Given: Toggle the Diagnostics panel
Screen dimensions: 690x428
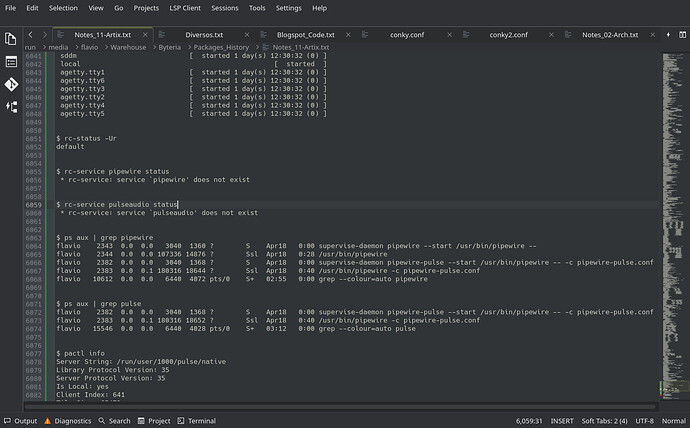Looking at the screenshot, I should pyautogui.click(x=66, y=421).
